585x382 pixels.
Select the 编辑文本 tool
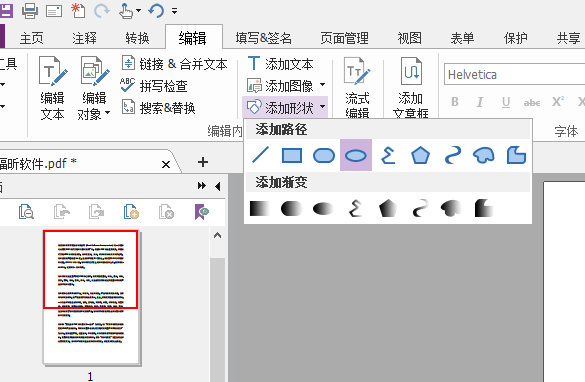pyautogui.click(x=53, y=89)
